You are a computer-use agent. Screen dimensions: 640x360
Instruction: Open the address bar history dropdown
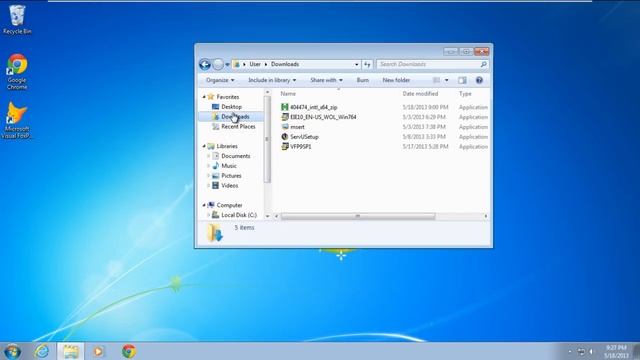[x=356, y=64]
